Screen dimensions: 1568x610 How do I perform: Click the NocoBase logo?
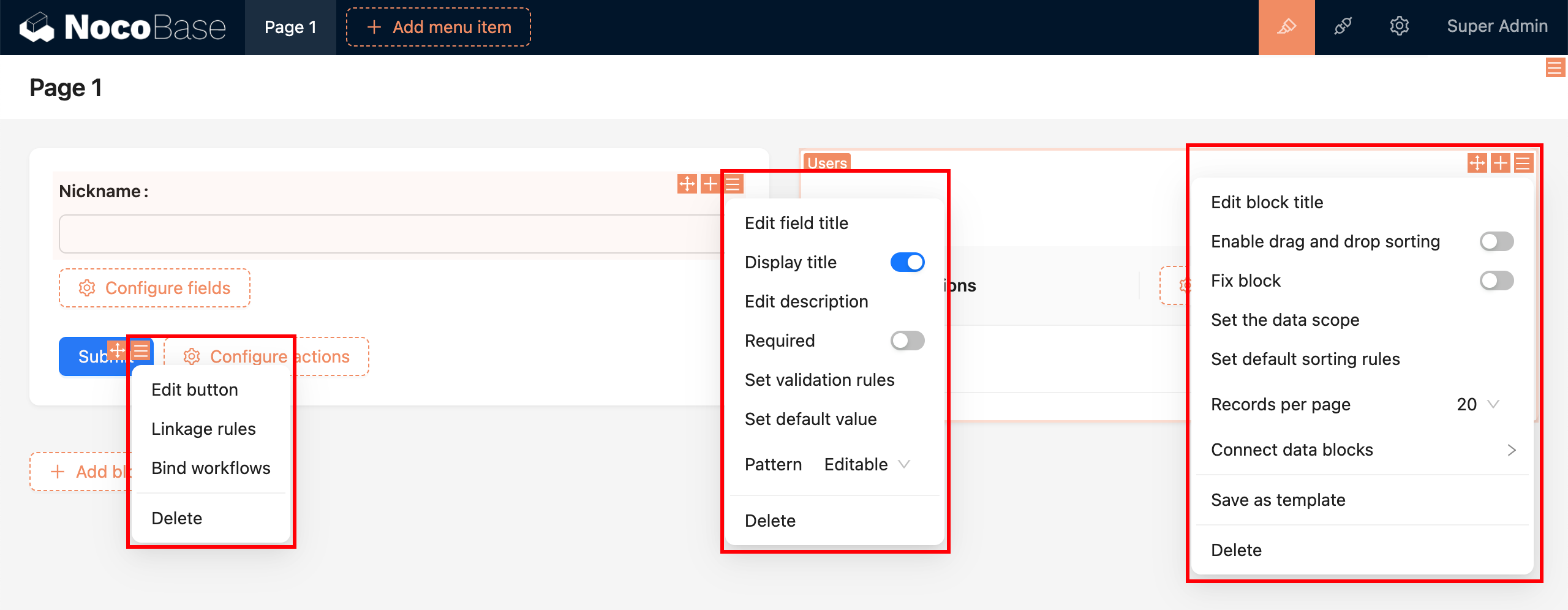123,27
